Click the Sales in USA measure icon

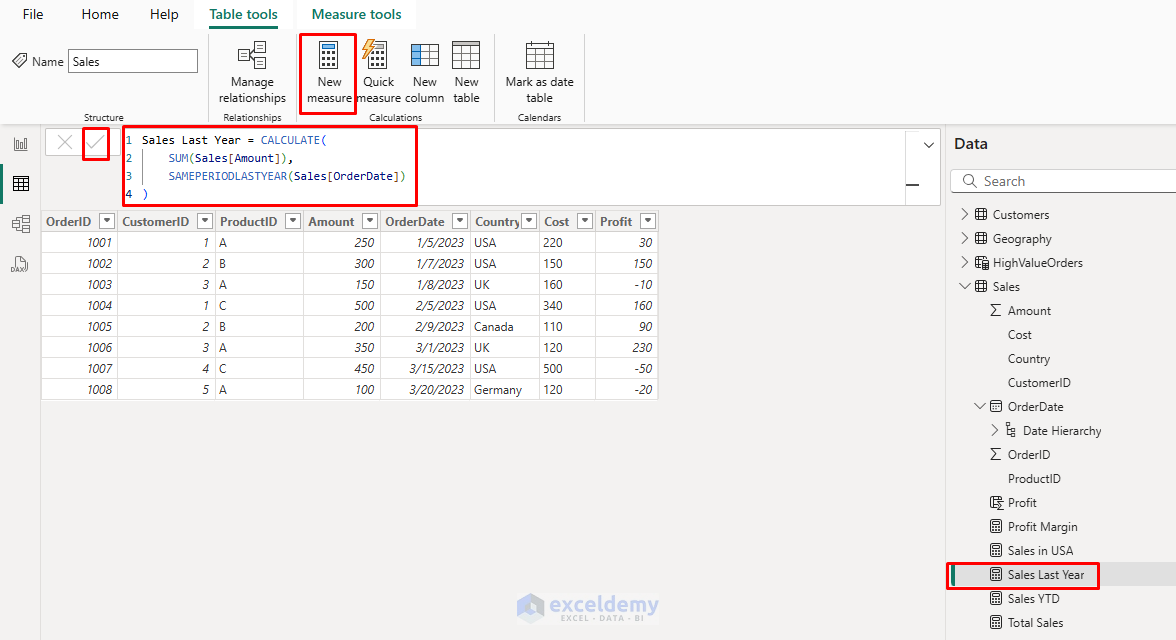[x=996, y=551]
